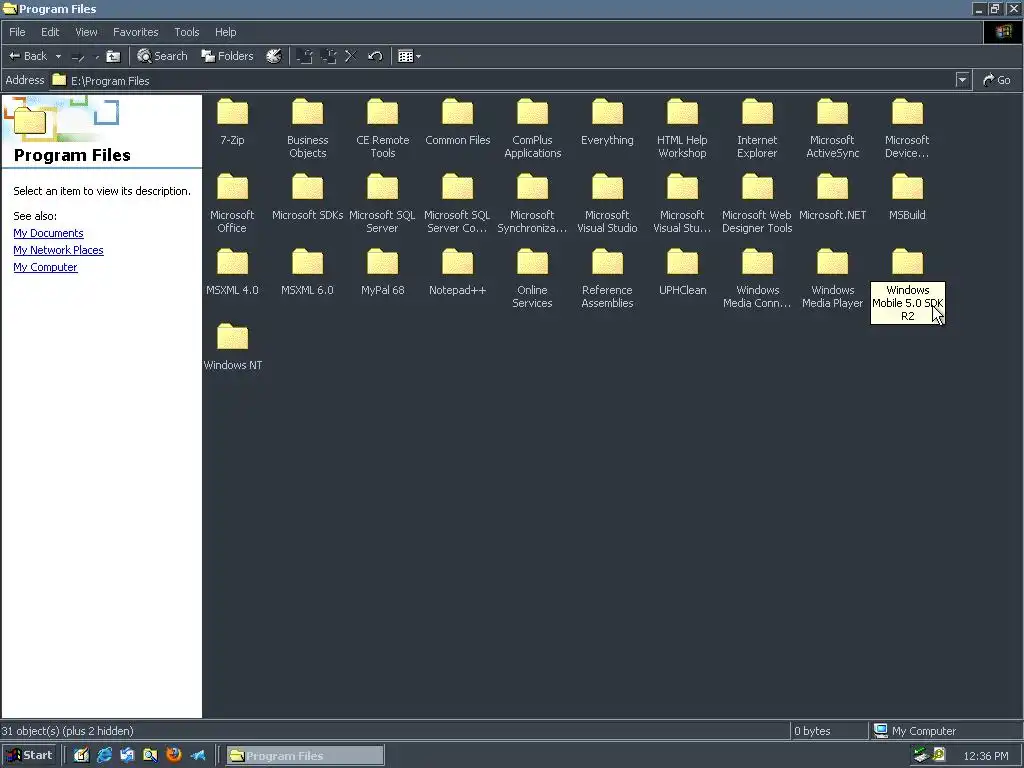Select the Notepad++ folder
This screenshot has width=1024, height=768.
point(458,272)
